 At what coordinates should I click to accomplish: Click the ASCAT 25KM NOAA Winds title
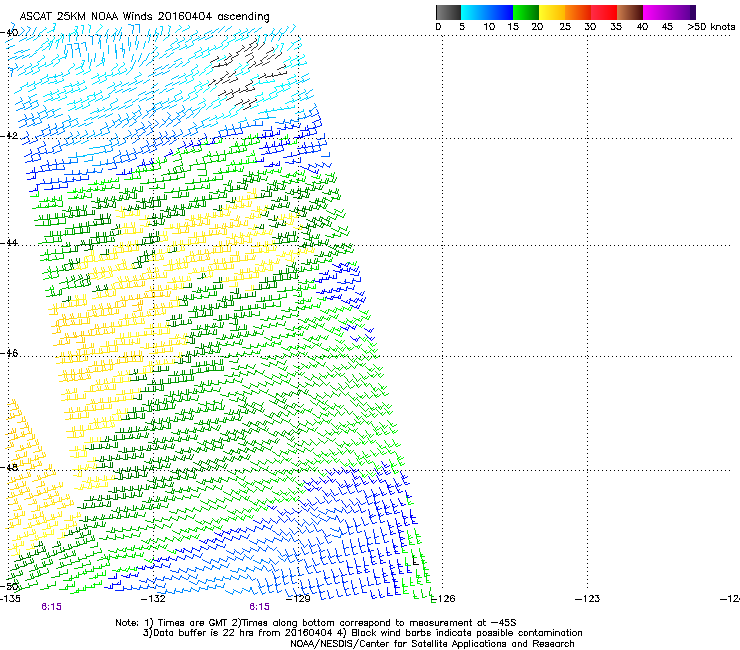click(x=144, y=17)
